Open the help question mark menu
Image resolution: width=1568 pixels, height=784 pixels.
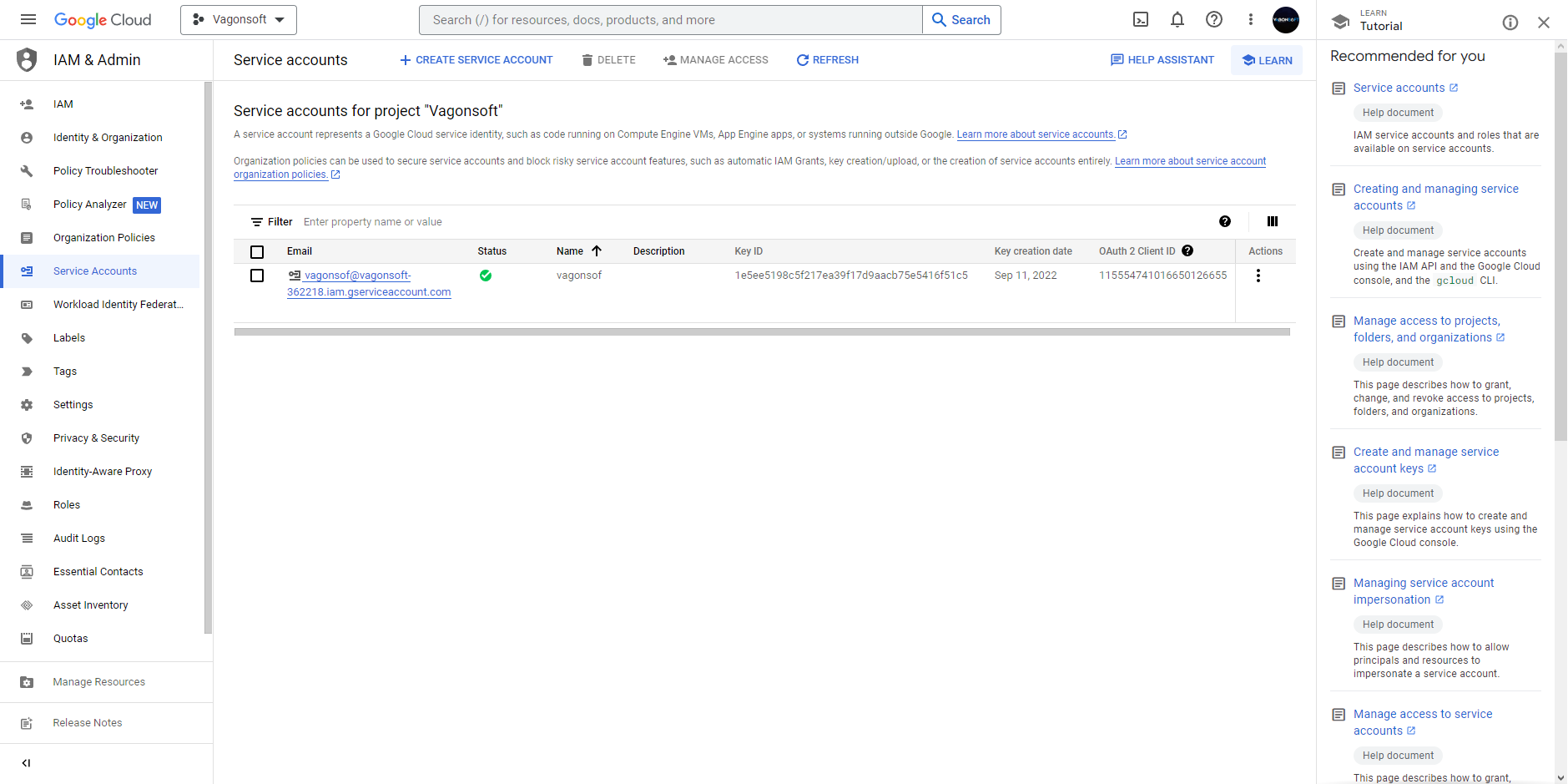(x=1214, y=19)
